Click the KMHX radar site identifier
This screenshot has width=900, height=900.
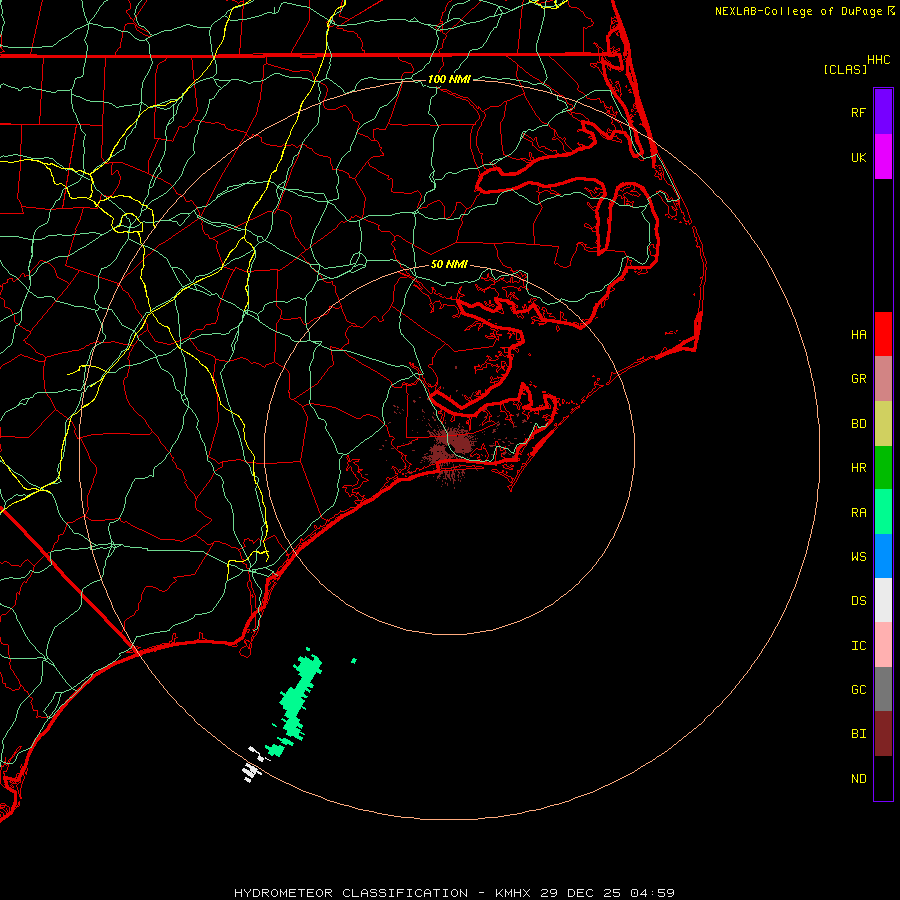[x=513, y=893]
